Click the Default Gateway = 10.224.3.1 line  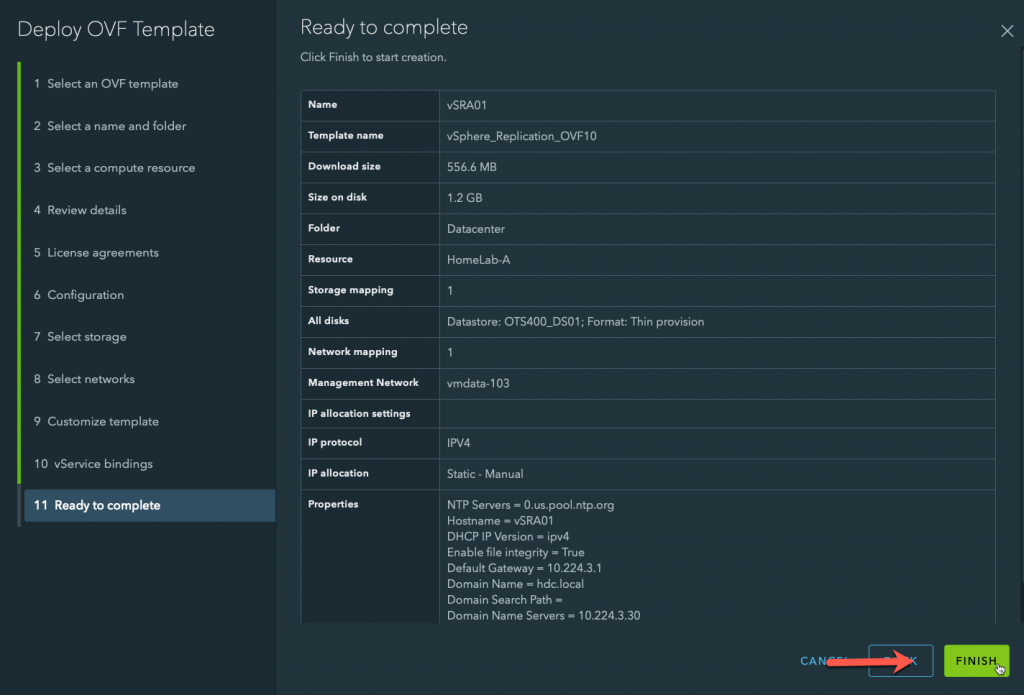[x=524, y=568]
